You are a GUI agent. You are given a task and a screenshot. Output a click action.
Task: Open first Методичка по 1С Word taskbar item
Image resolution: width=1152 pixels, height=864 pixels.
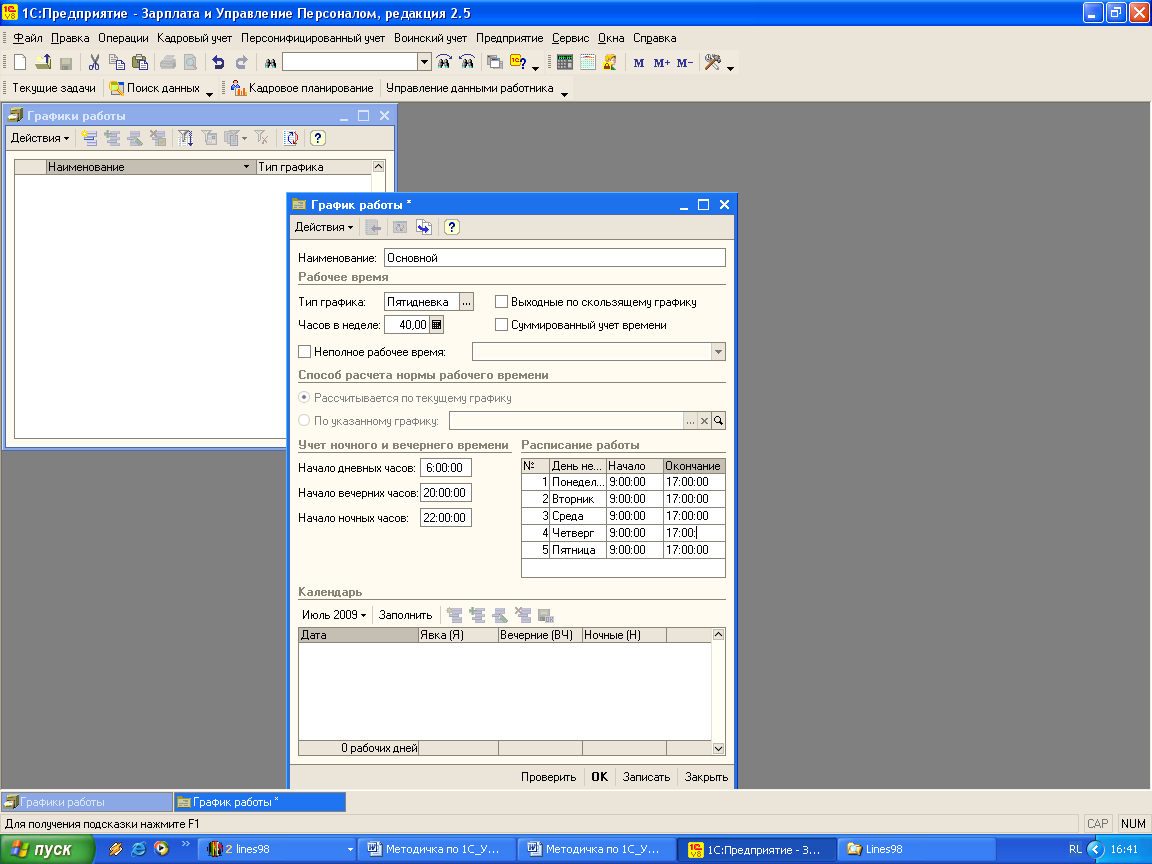pyautogui.click(x=436, y=849)
